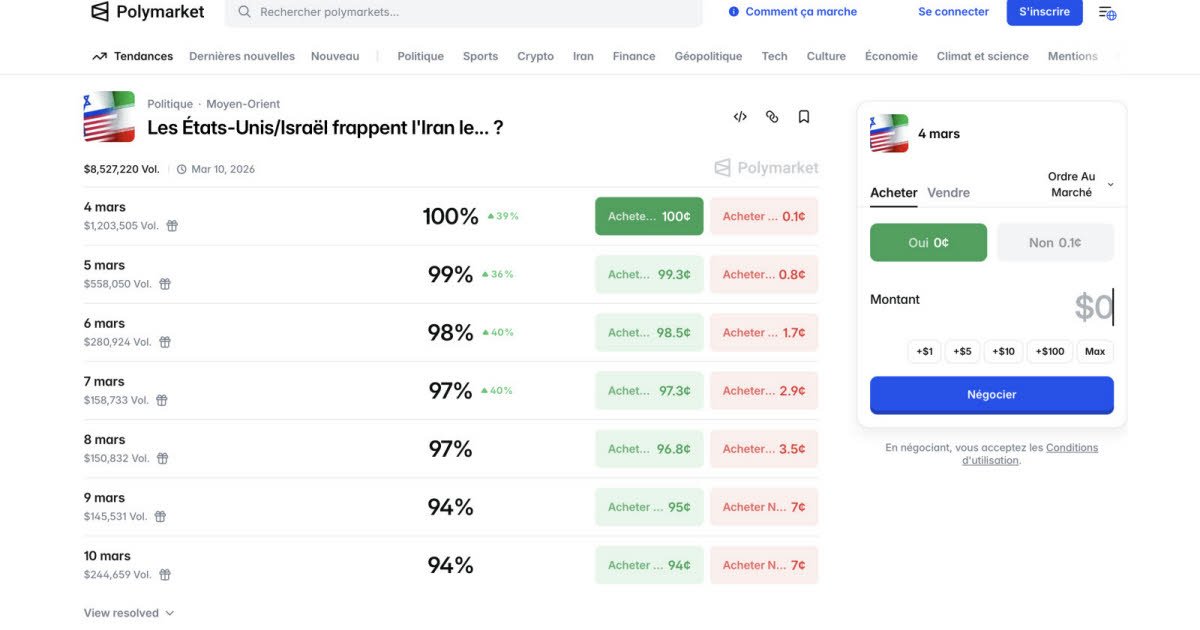The height and width of the screenshot is (630, 1200).
Task: Open the Tendances category
Action: click(133, 56)
